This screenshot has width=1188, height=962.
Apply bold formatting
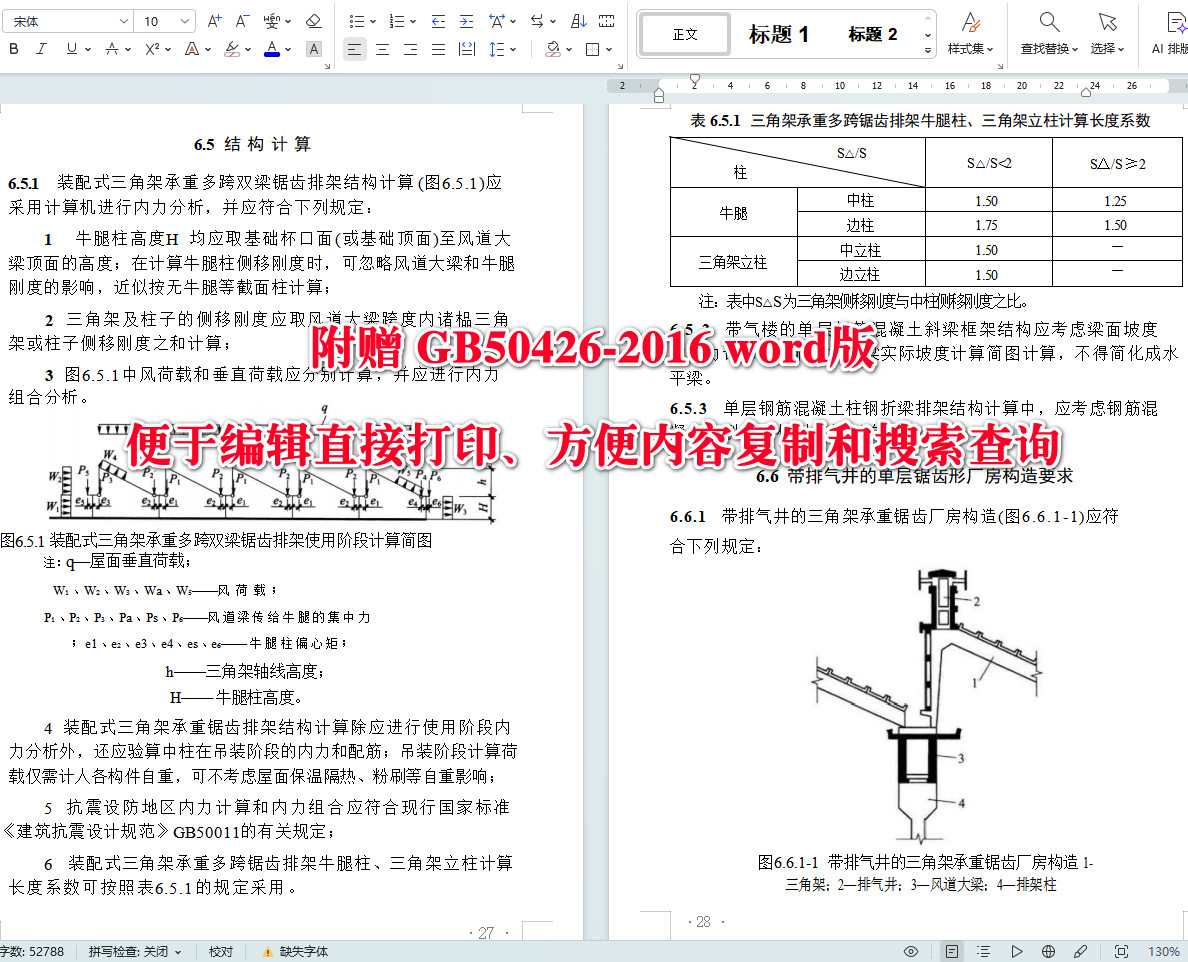tap(14, 49)
